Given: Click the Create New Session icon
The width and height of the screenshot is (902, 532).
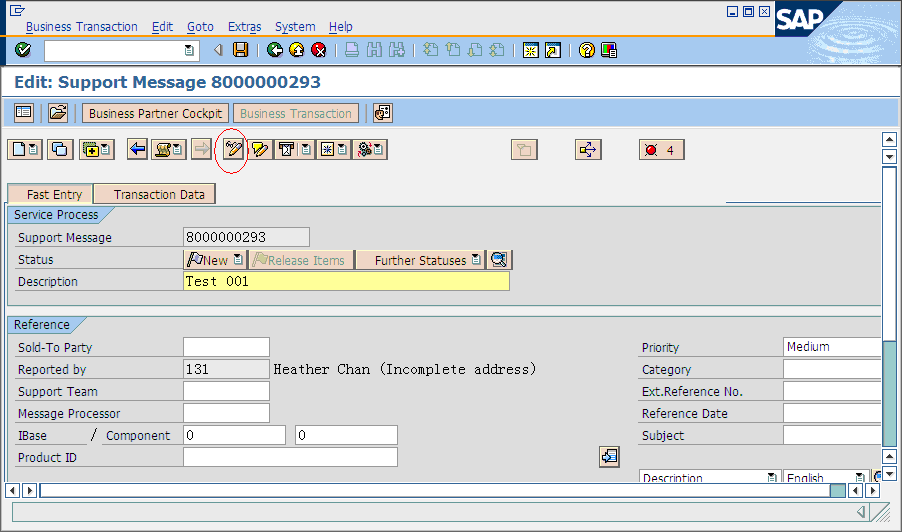Looking at the screenshot, I should click(530, 50).
